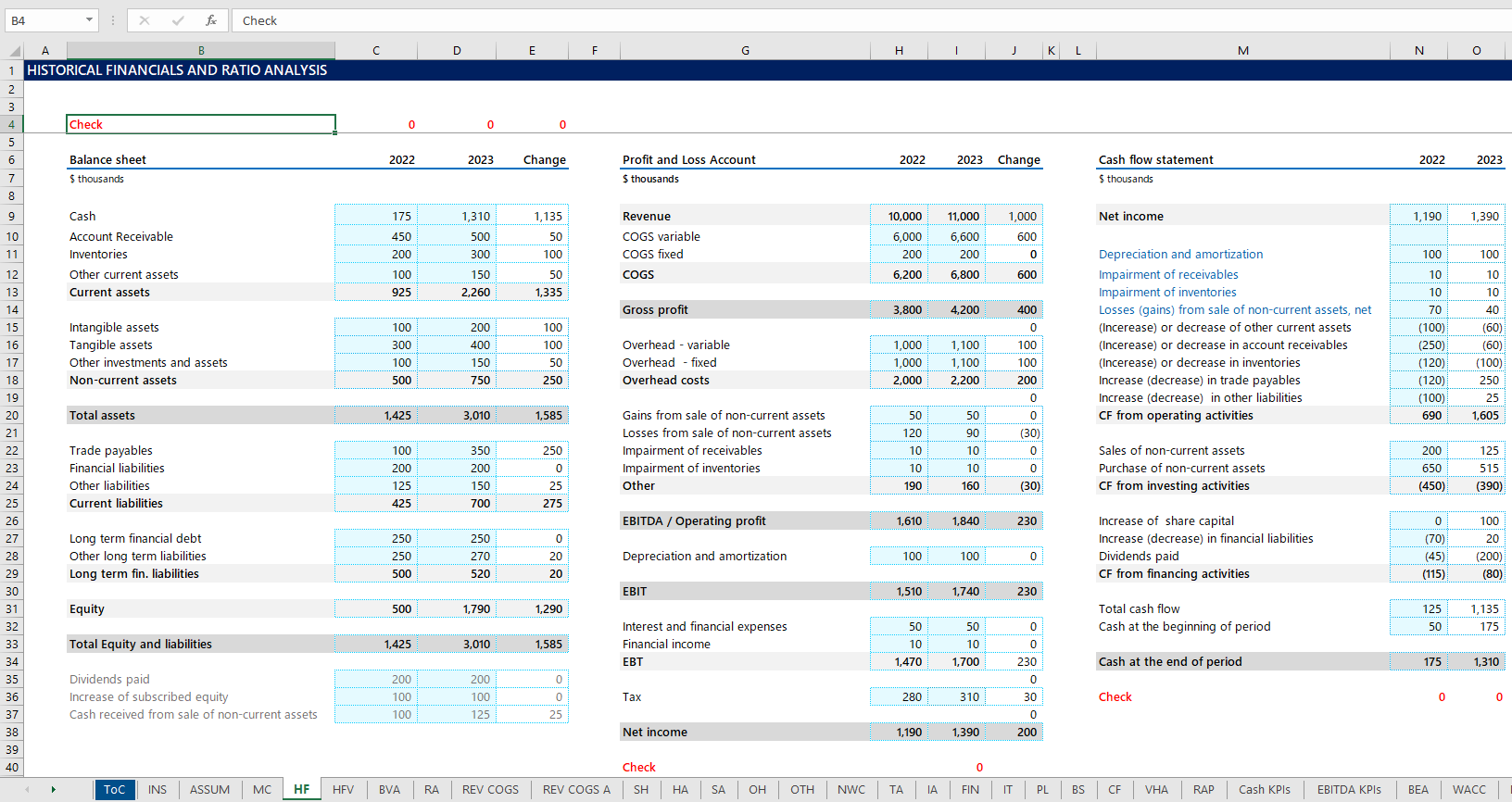Click the Insert Function fx icon
This screenshot has width=1512, height=802.
(x=211, y=20)
